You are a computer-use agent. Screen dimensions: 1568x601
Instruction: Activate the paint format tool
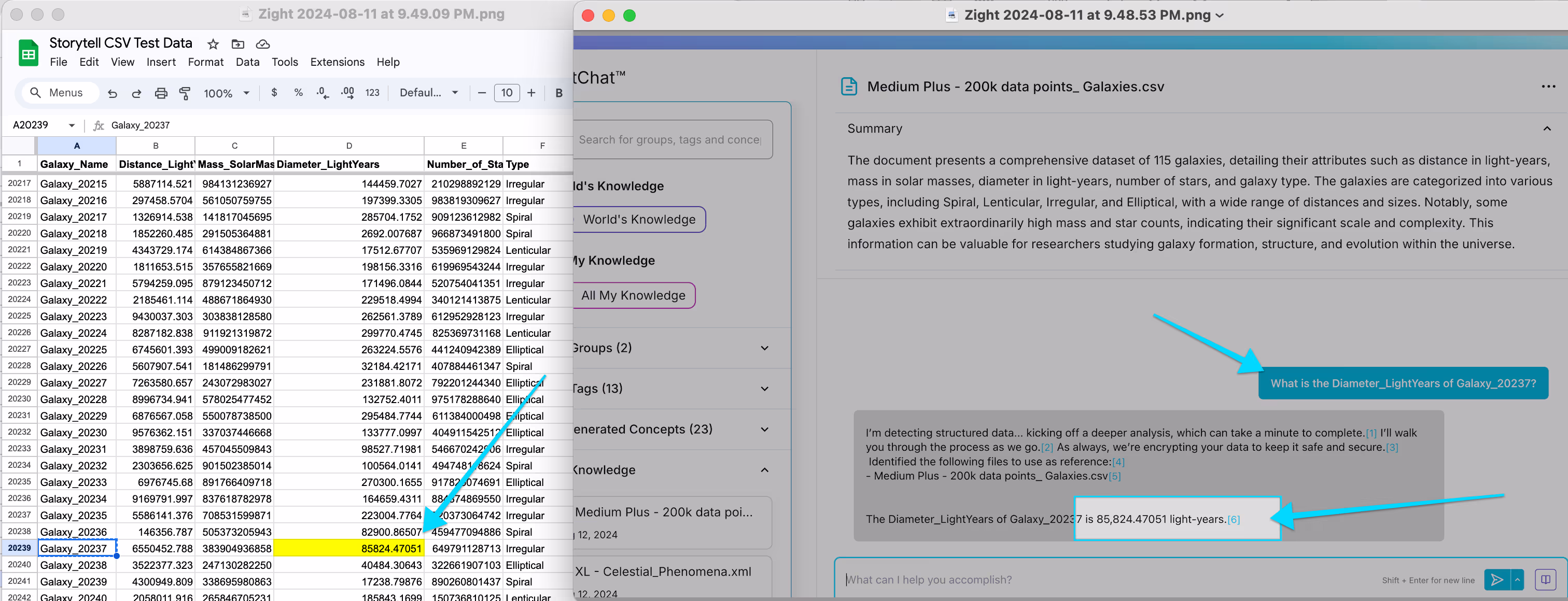[x=185, y=93]
